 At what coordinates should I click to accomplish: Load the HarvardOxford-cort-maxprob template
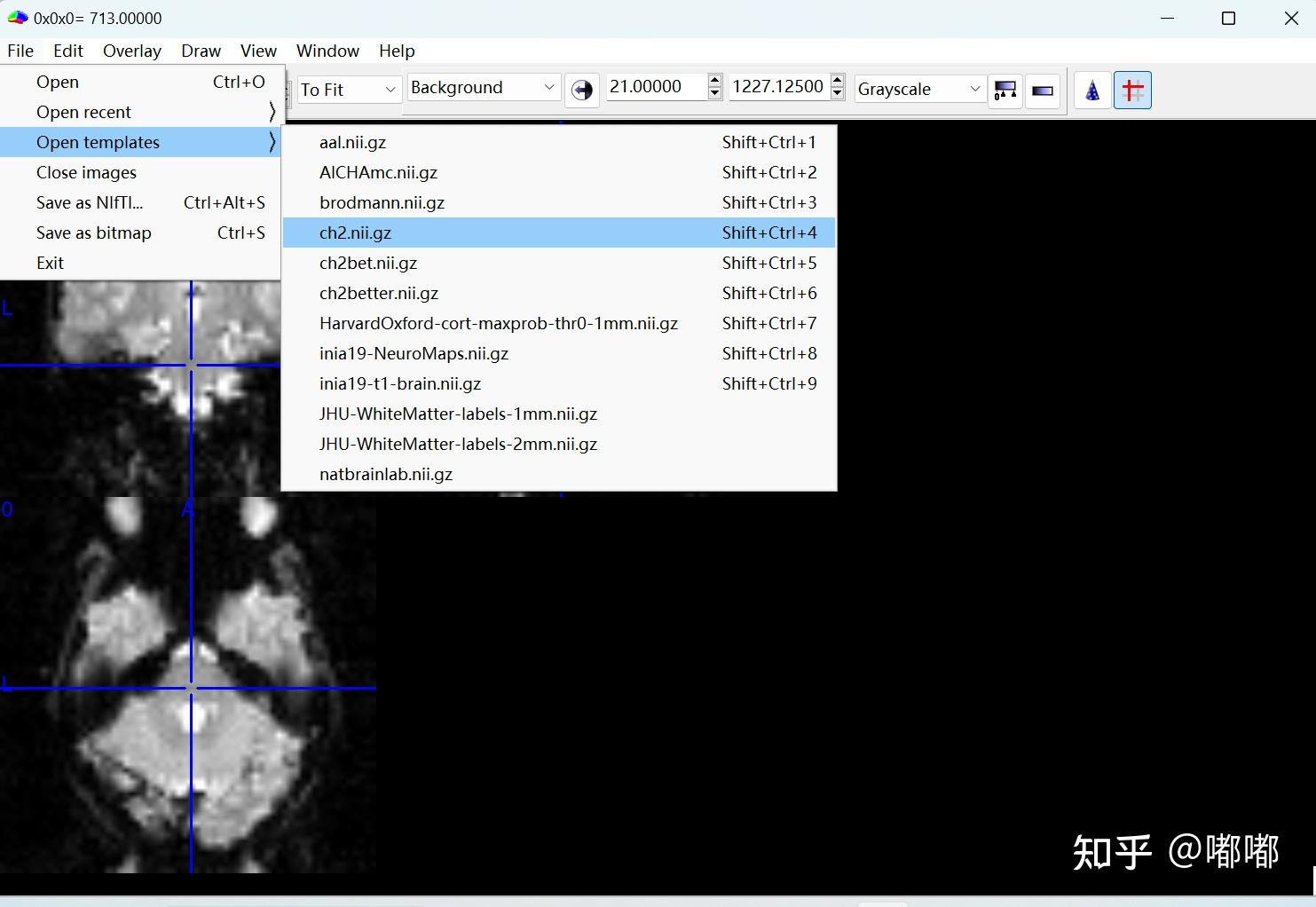point(559,323)
